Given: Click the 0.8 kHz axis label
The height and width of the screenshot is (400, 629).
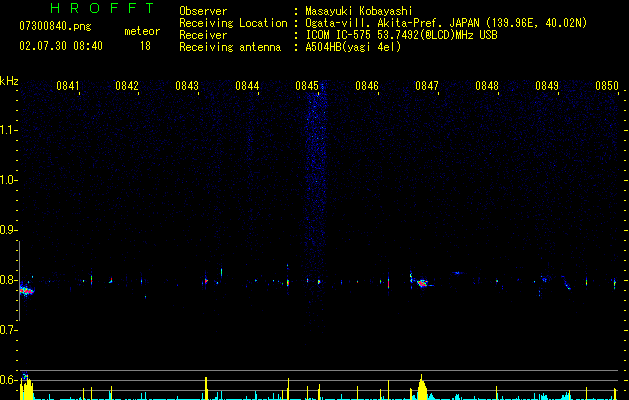Looking at the screenshot, I should [x=8, y=280].
